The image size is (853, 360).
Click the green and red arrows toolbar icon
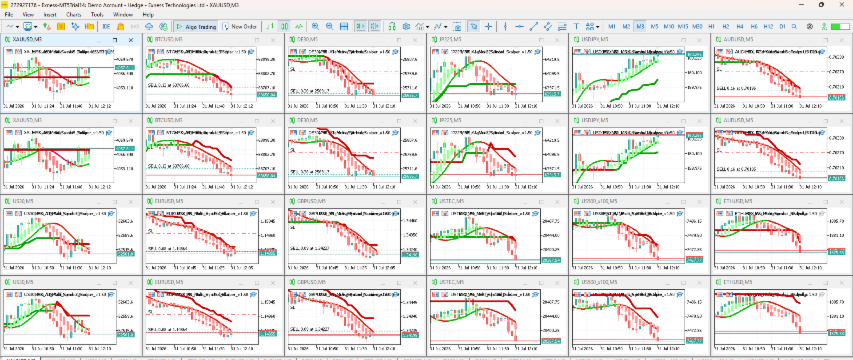[47, 26]
